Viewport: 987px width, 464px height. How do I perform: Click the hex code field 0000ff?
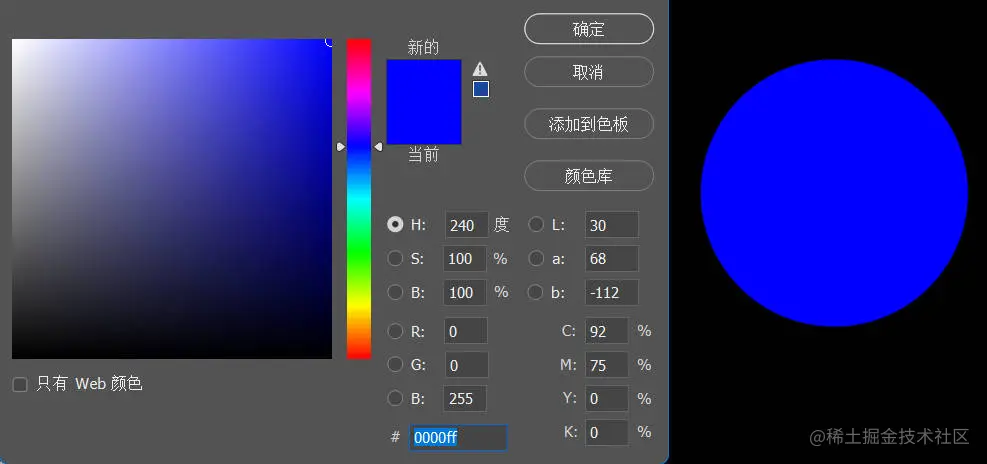tap(458, 438)
